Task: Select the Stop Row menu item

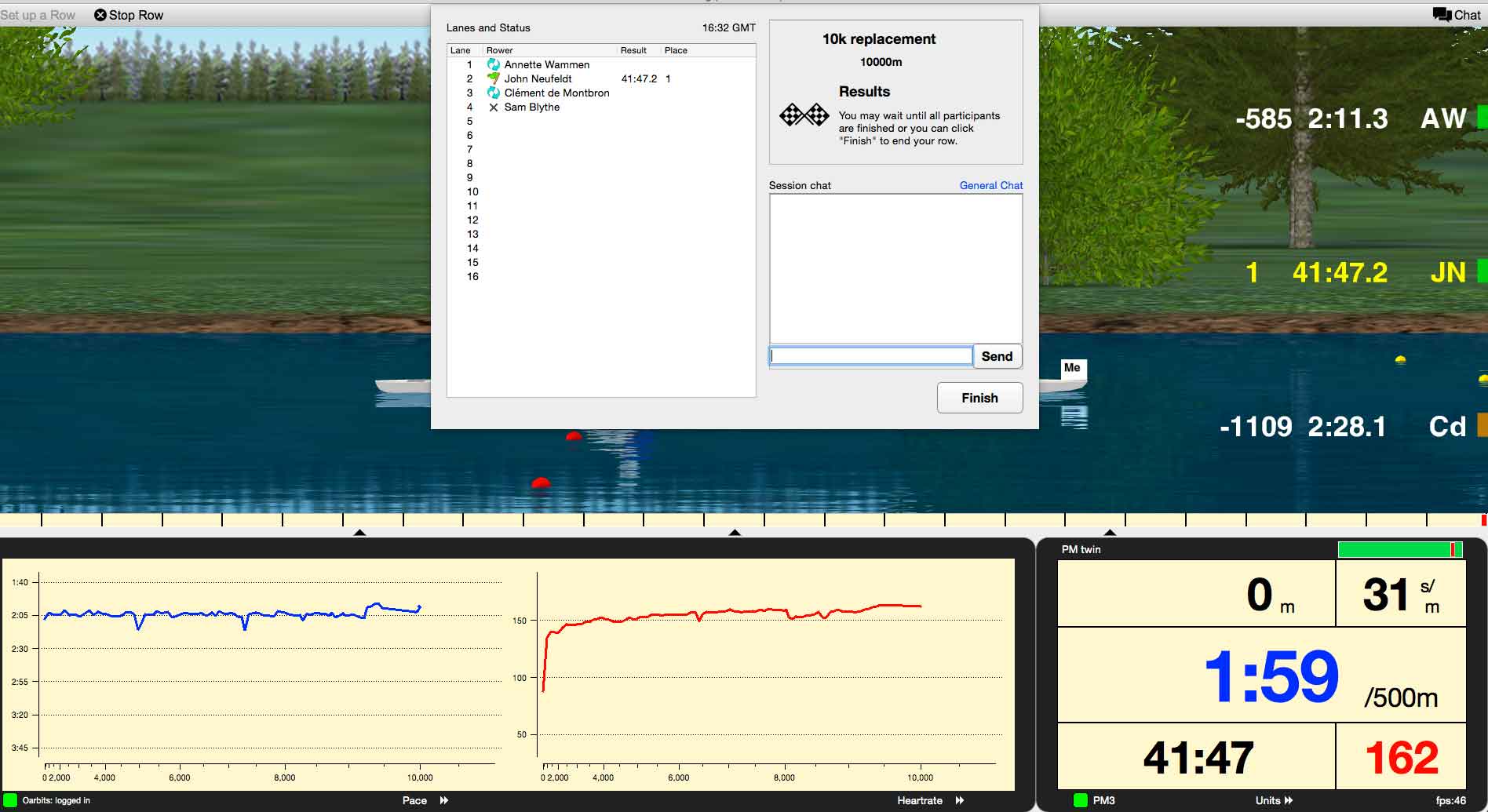Action: coord(129,15)
